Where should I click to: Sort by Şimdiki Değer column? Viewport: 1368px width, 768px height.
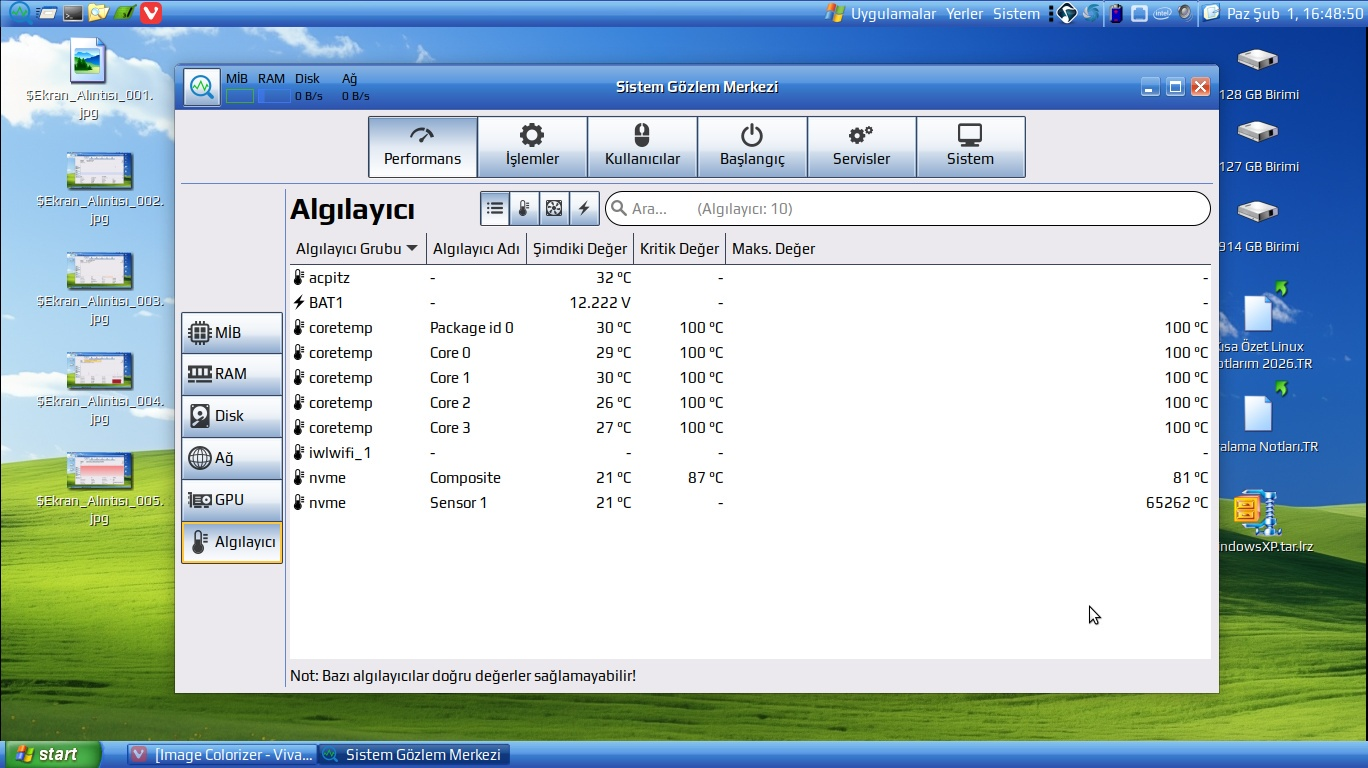coord(580,249)
